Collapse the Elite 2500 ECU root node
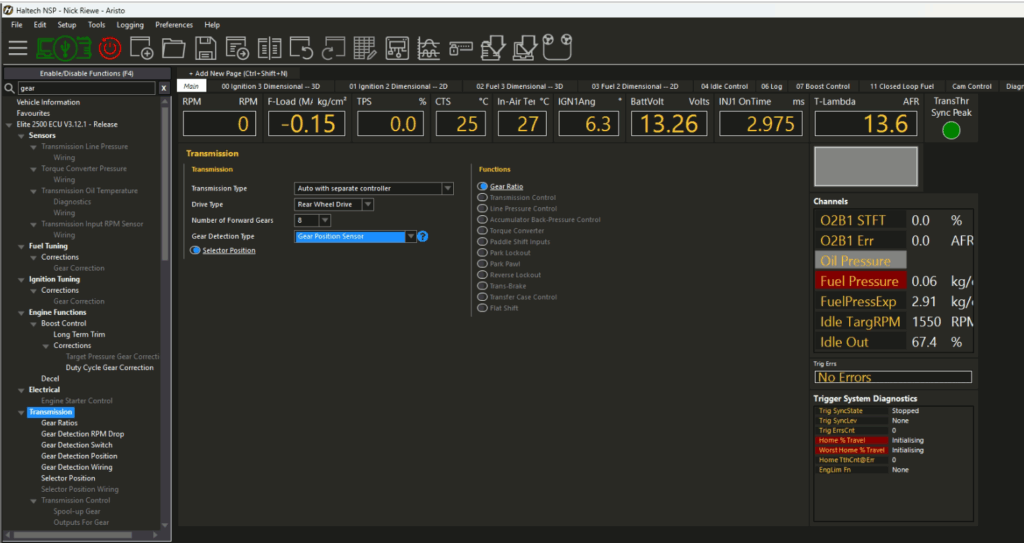The image size is (1024, 543). coord(9,125)
